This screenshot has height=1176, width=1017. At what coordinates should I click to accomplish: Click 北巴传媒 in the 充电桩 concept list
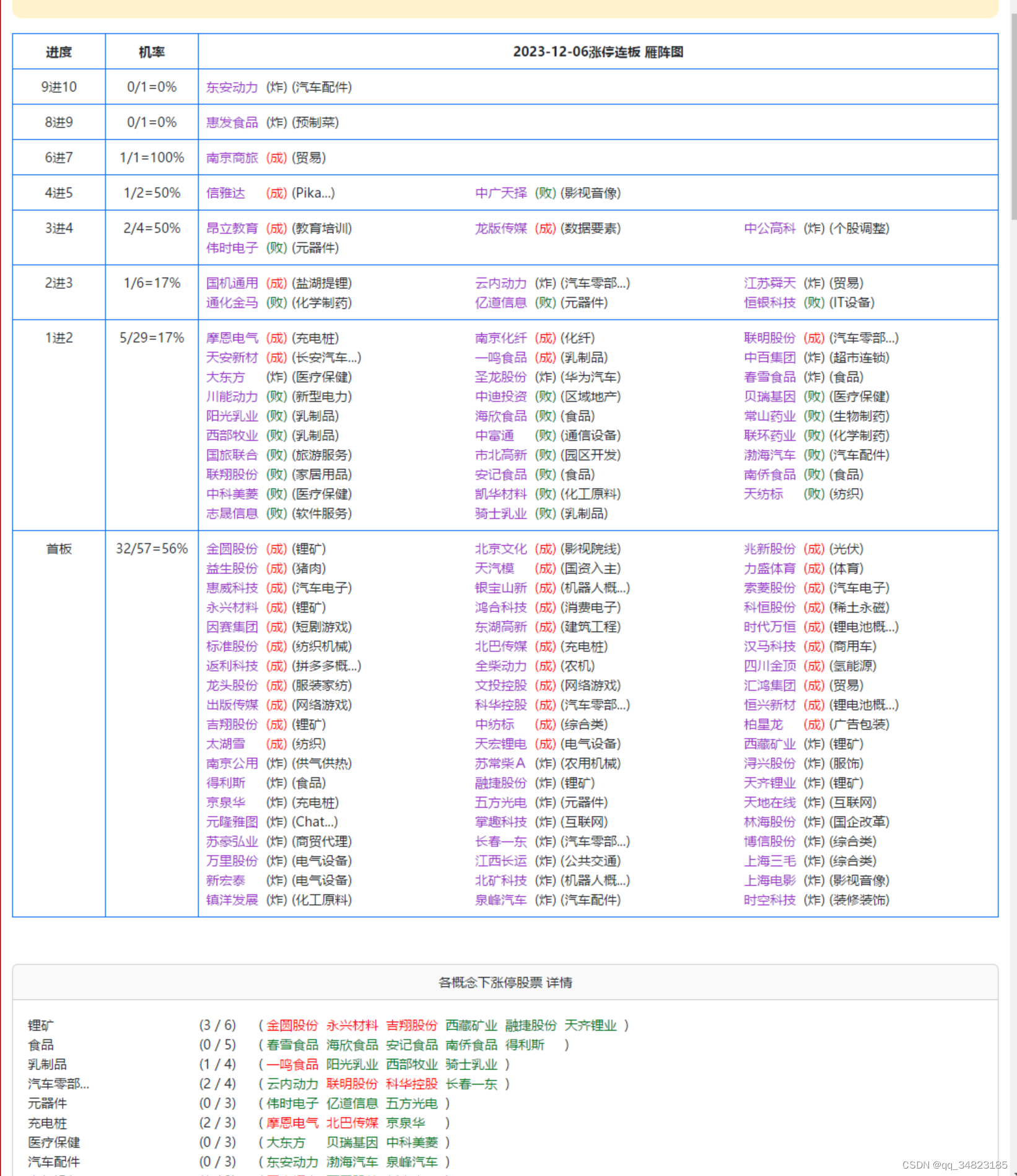coord(352,1123)
